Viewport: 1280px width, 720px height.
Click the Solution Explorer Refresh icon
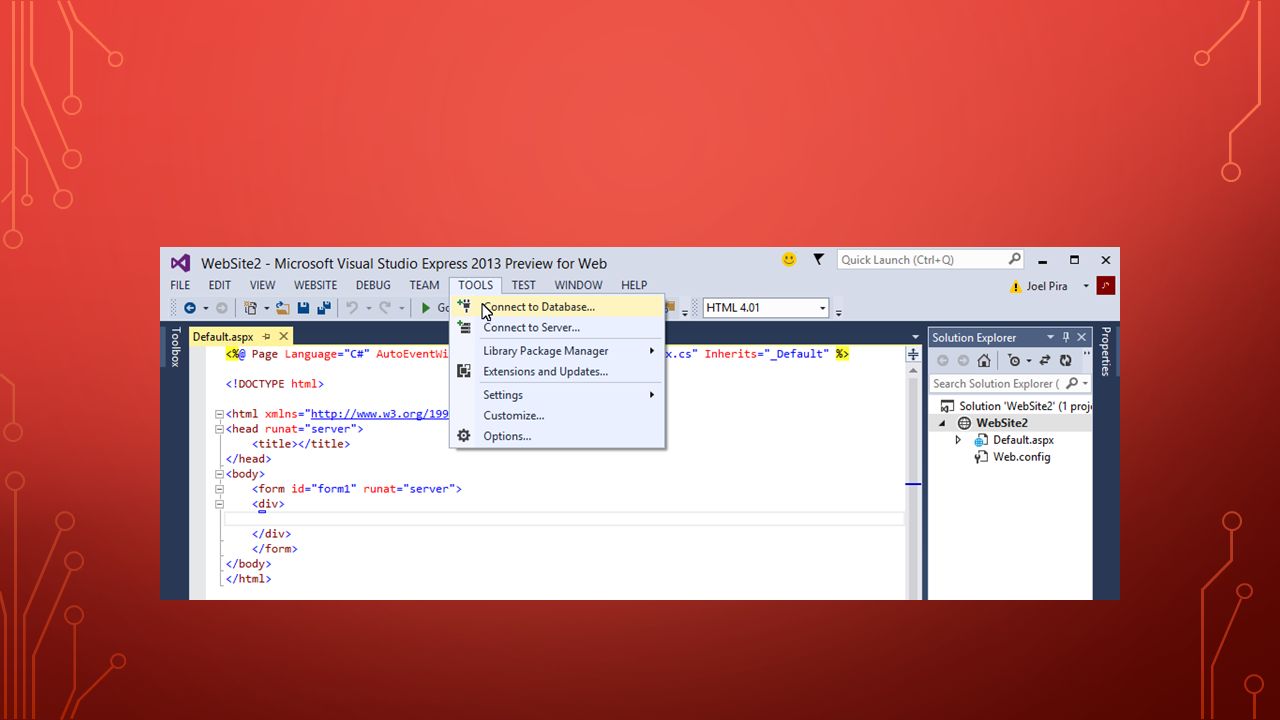1066,361
